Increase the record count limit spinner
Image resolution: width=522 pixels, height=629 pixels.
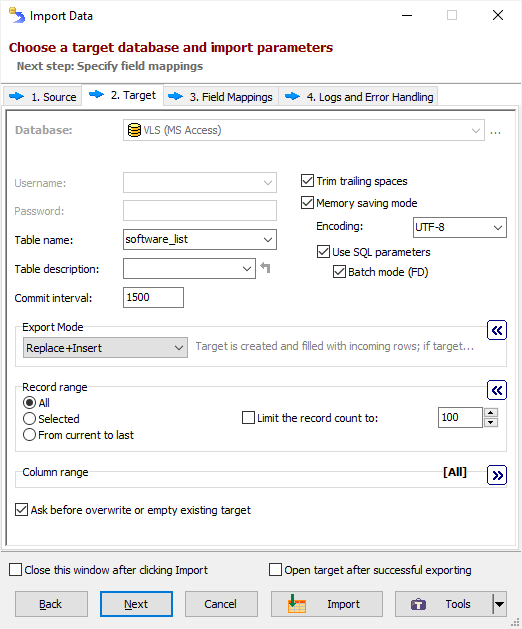pyautogui.click(x=491, y=413)
